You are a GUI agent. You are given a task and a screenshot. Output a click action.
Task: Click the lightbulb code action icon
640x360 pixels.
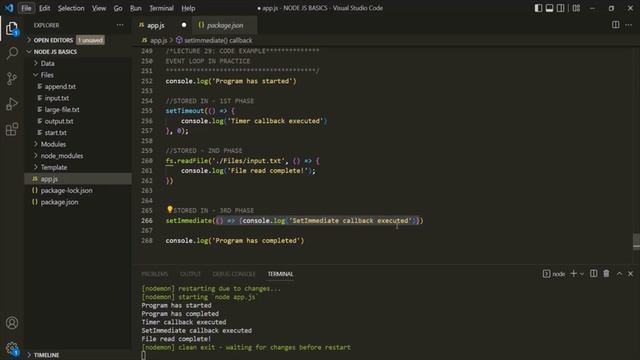point(170,209)
